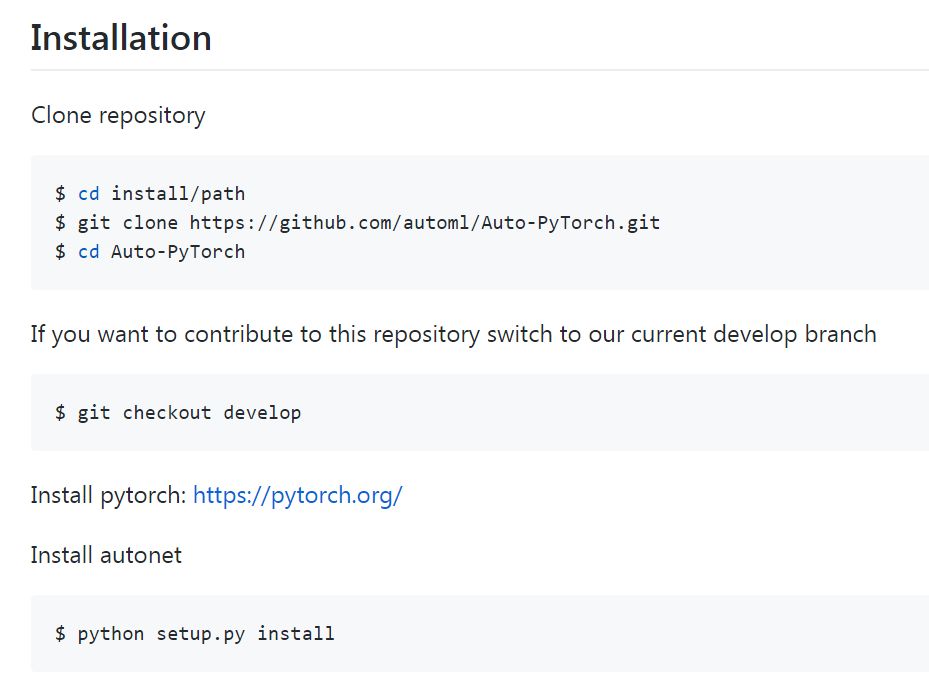Viewport: 929px width, 679px height.
Task: Click the "cd Auto-PyTorch" command line
Action: 150,251
